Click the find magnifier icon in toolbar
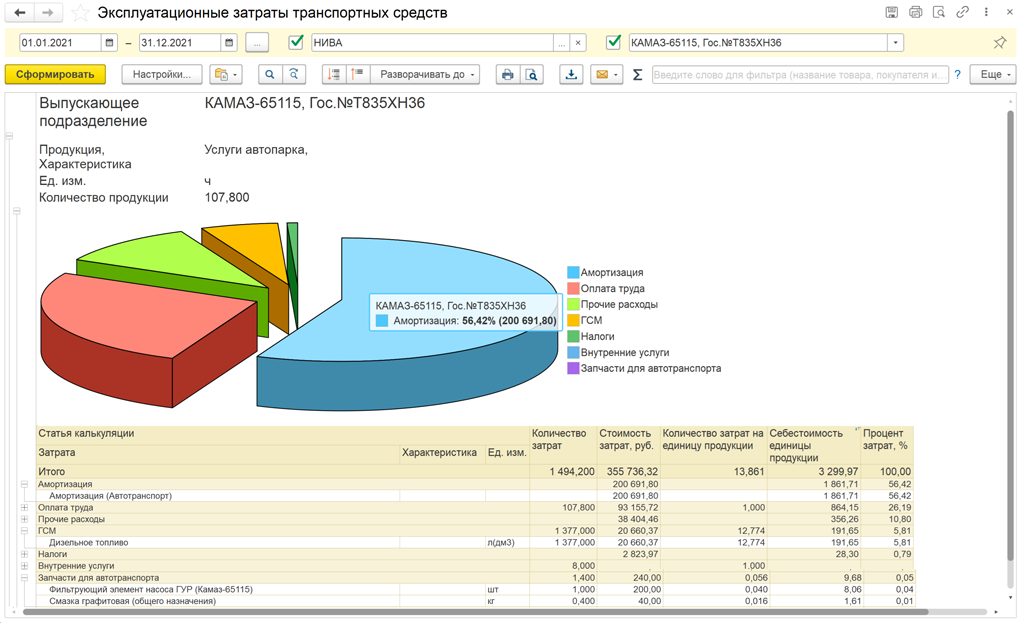The height and width of the screenshot is (623, 1024). (269, 75)
